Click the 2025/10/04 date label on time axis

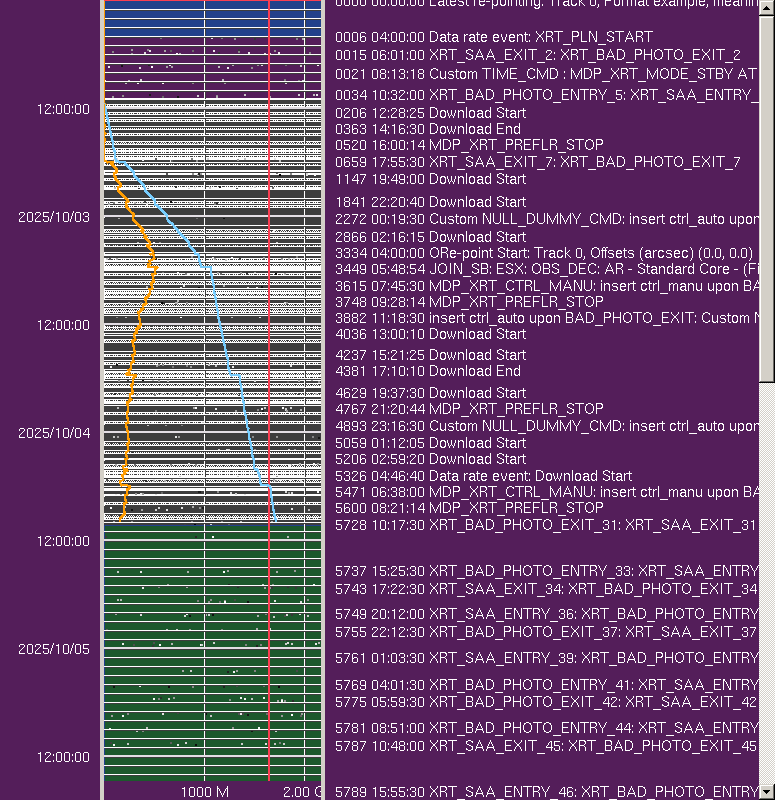pyautogui.click(x=53, y=433)
